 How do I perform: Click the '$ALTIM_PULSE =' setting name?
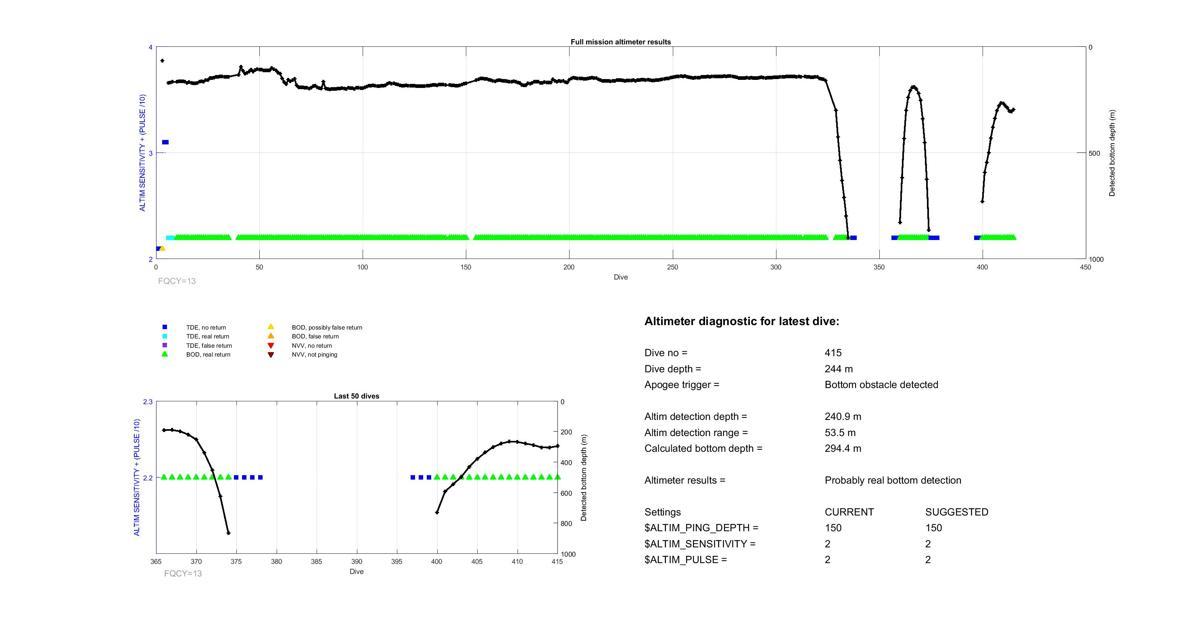(685, 560)
